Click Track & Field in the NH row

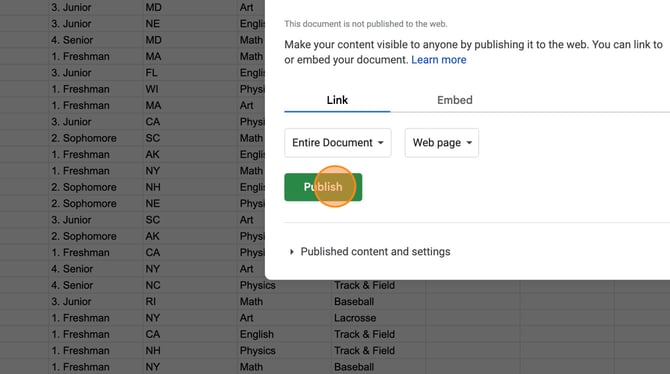379,350
